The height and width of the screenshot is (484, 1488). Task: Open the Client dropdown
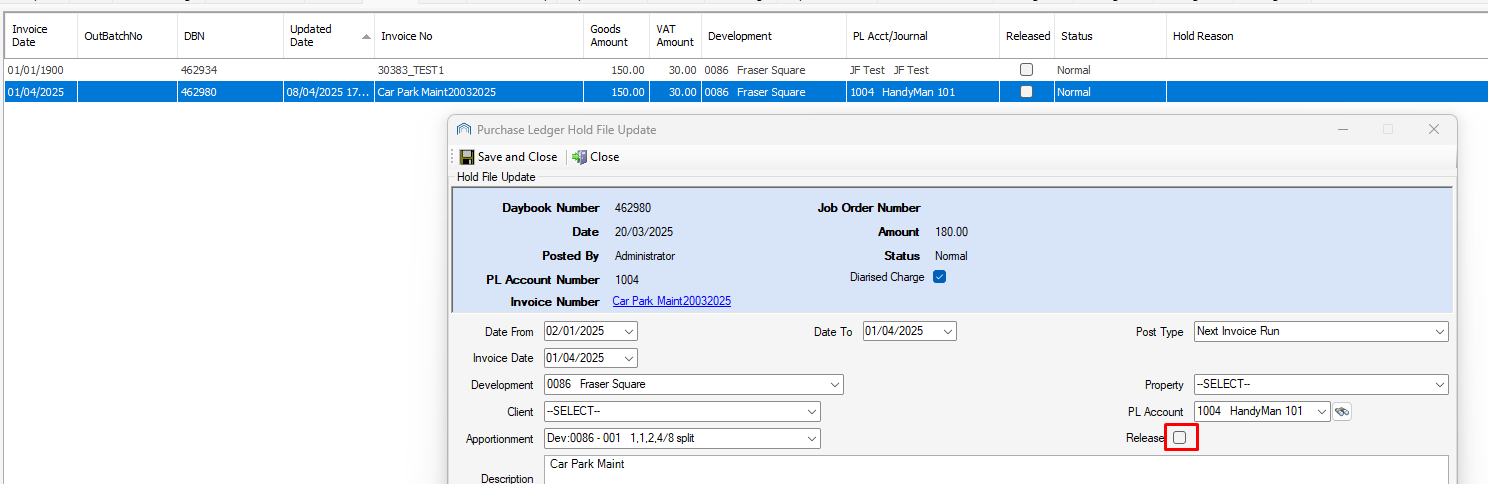811,412
